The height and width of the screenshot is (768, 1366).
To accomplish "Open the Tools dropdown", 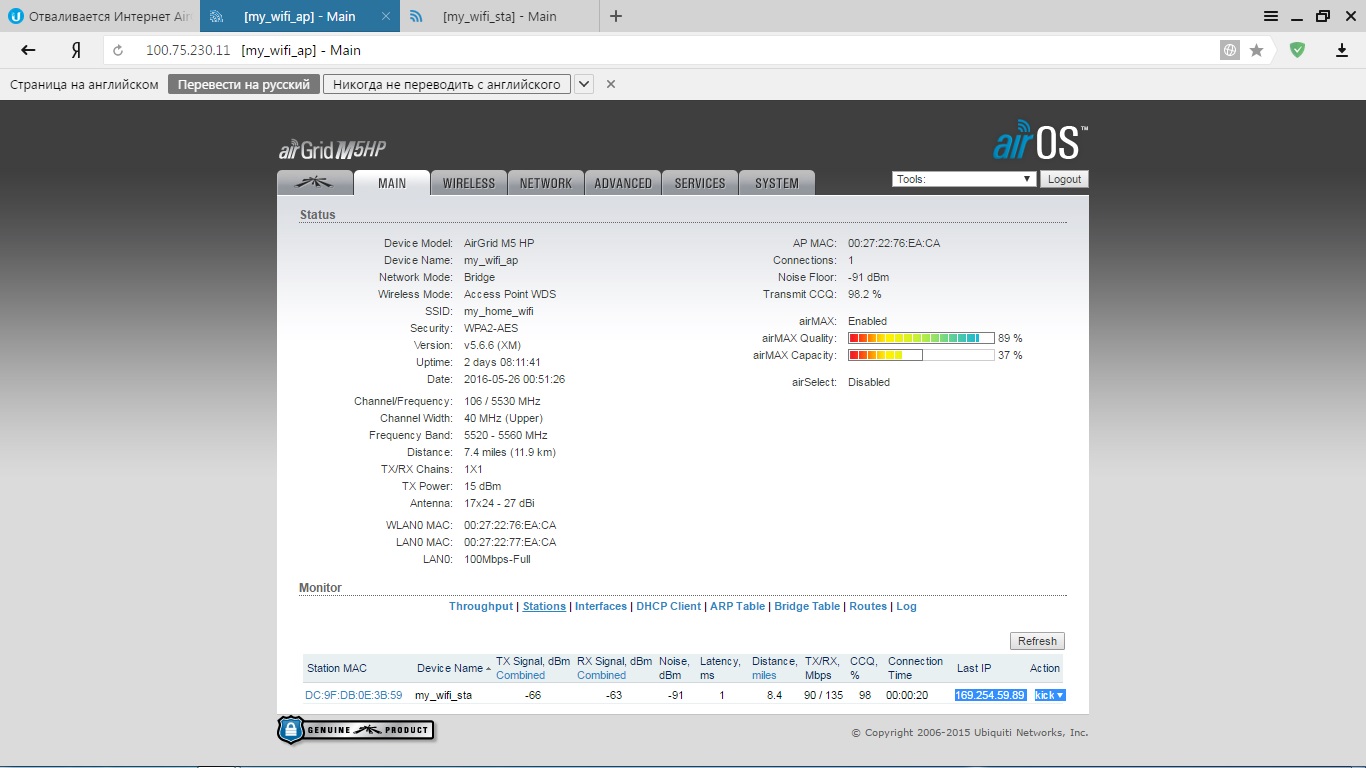I will click(x=964, y=179).
